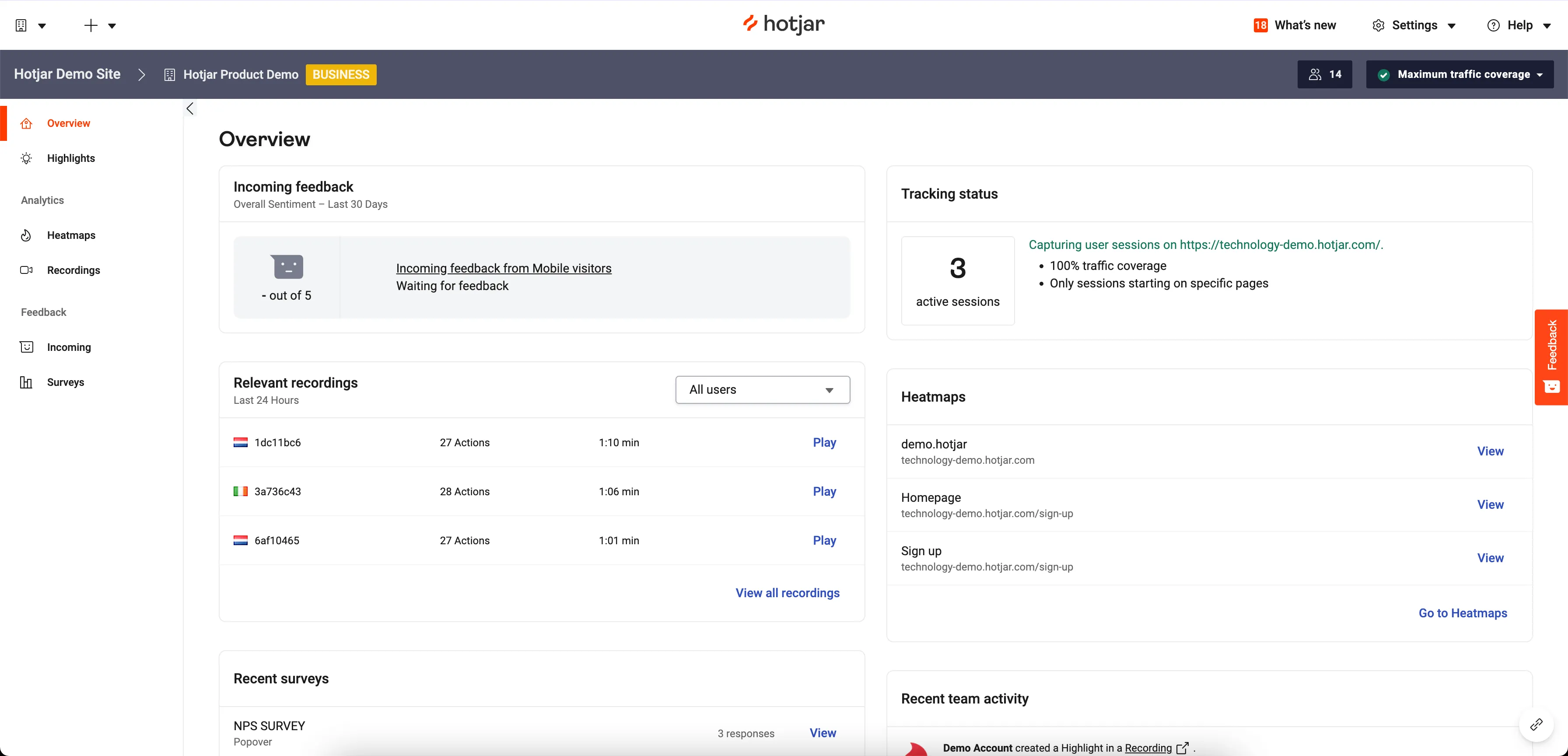
Task: Click the external link icon beside Recording
Action: [x=1182, y=748]
